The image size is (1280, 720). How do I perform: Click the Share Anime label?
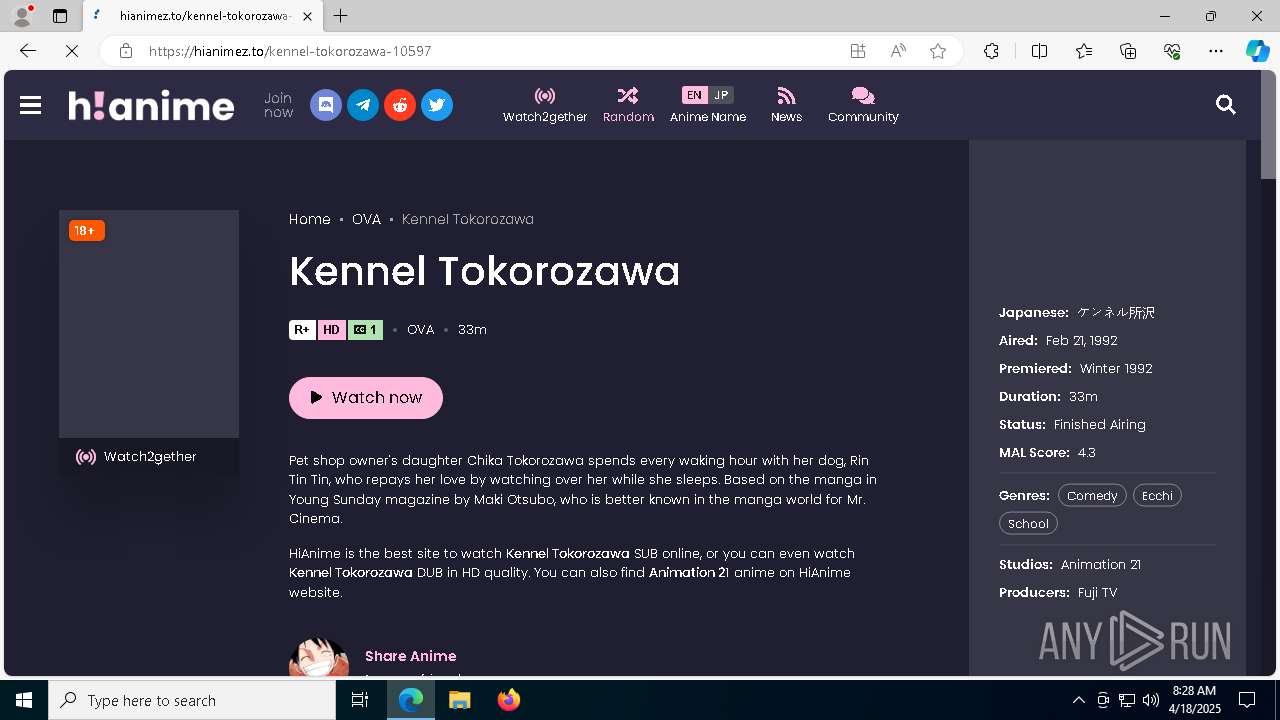[410, 656]
